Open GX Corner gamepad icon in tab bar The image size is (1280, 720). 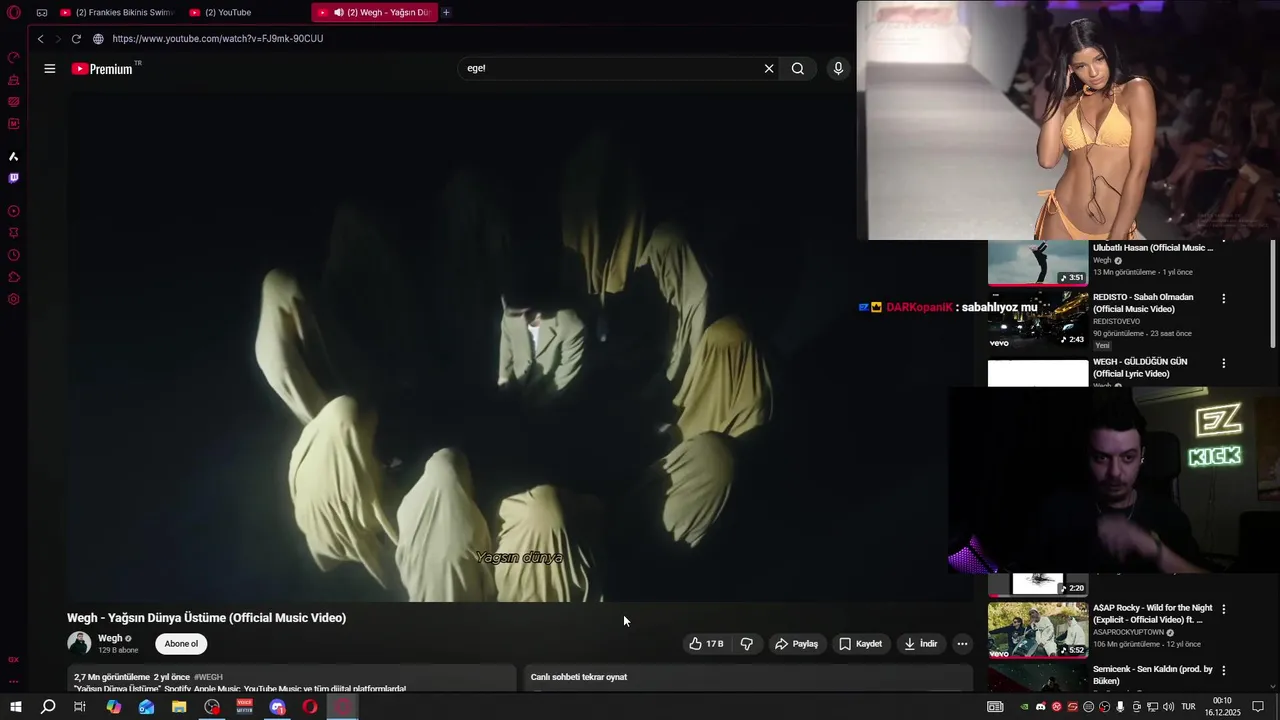42,13
